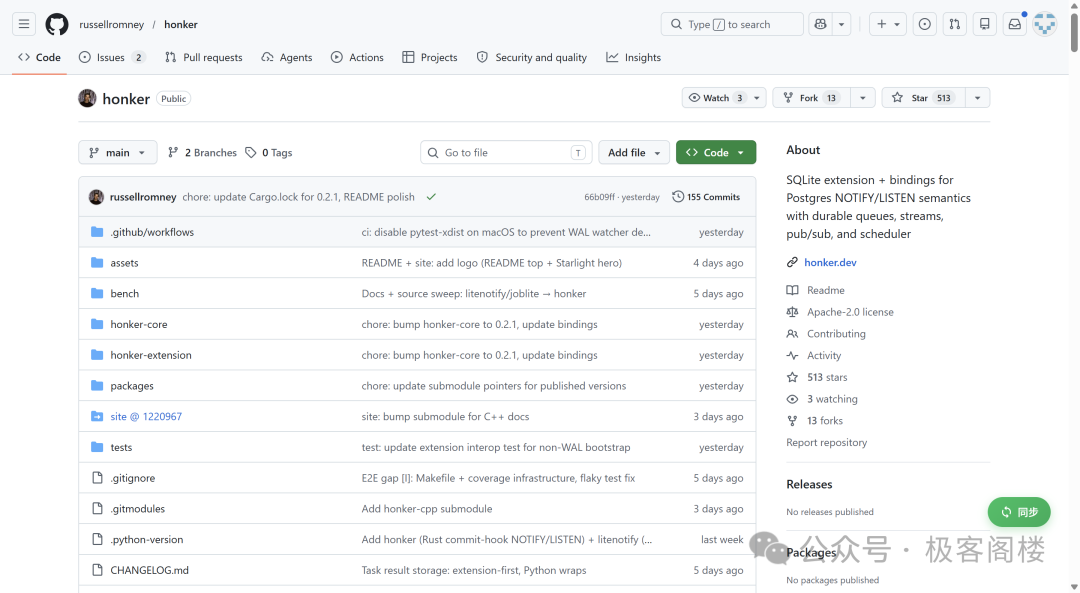Open the main branch selector

click(117, 152)
